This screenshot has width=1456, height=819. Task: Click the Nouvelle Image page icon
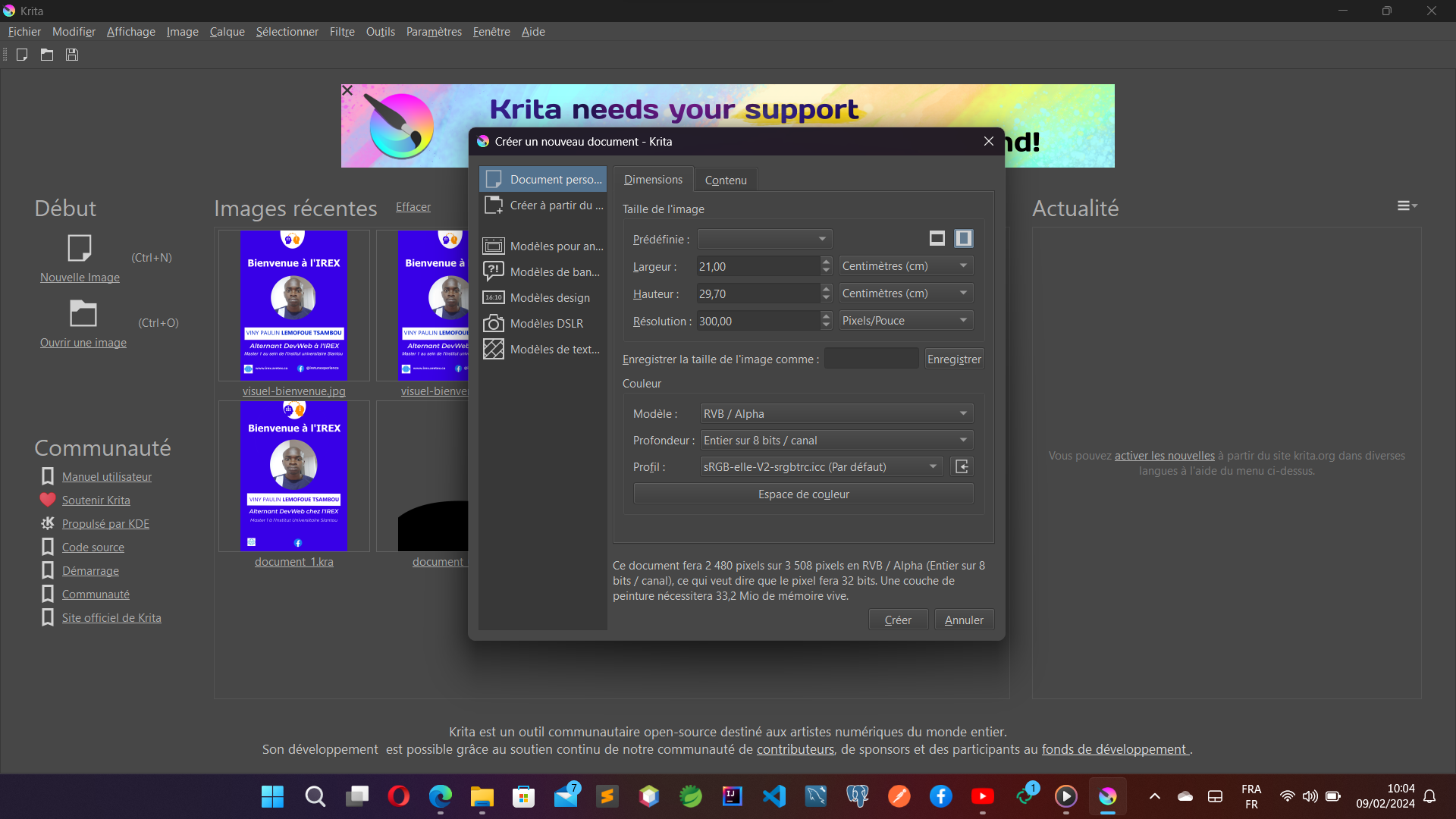tap(80, 248)
